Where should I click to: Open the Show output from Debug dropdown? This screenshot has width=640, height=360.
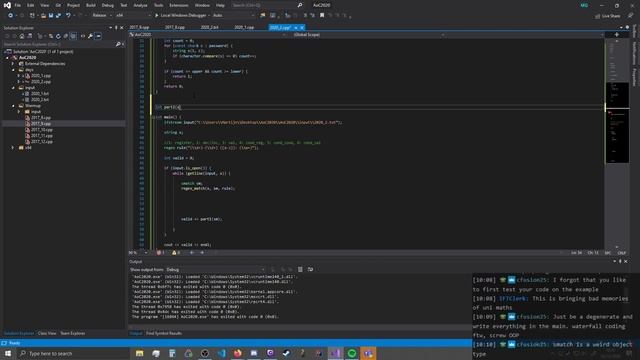coord(215,269)
